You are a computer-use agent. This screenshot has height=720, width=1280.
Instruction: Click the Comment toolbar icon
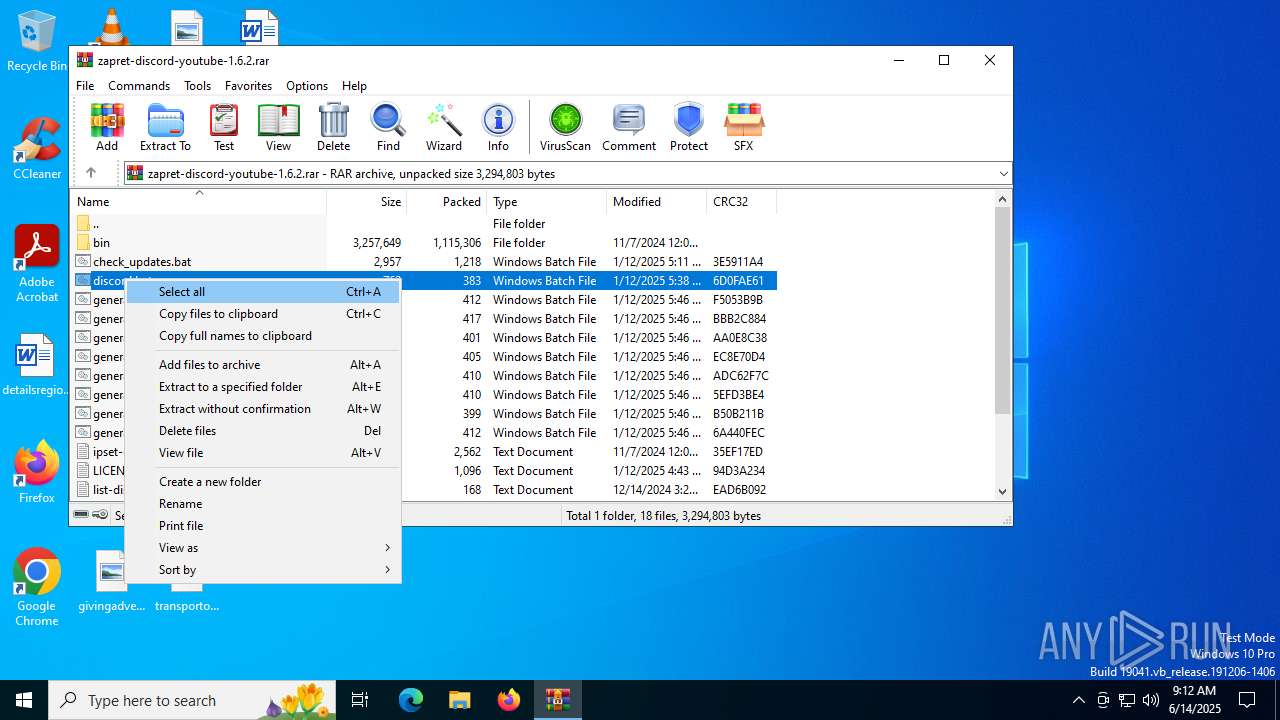click(x=629, y=127)
